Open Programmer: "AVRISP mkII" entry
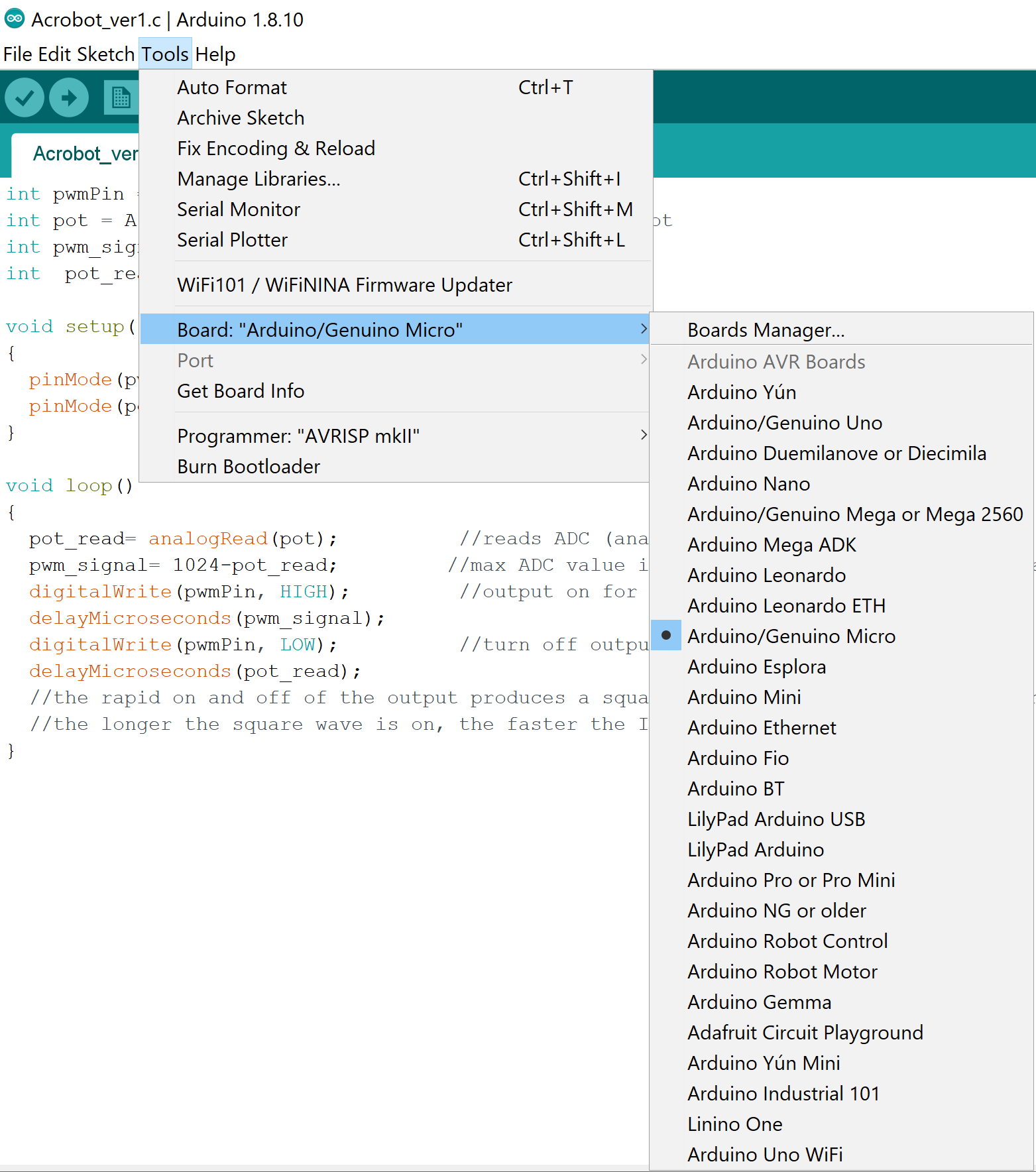Viewport: 1036px width, 1172px height. click(395, 436)
